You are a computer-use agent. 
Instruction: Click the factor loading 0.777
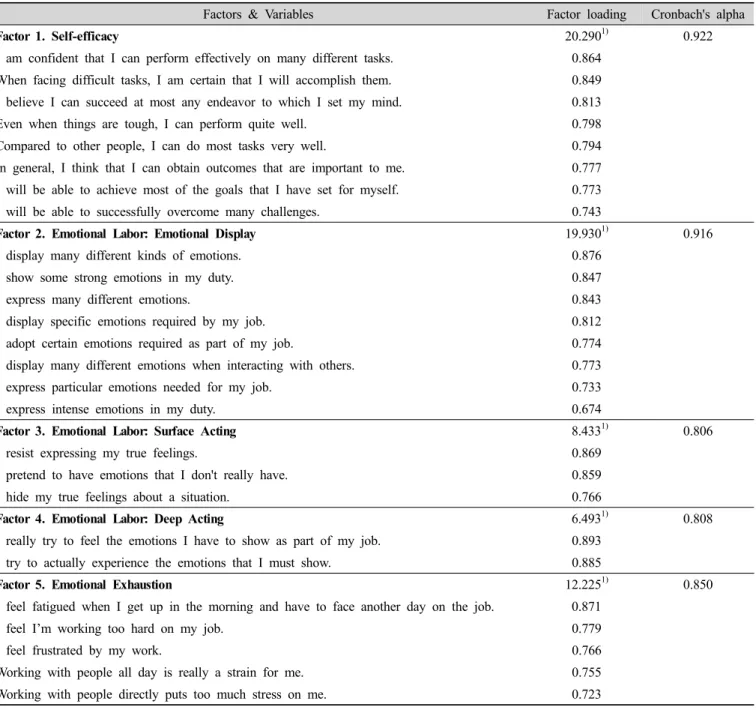click(586, 168)
